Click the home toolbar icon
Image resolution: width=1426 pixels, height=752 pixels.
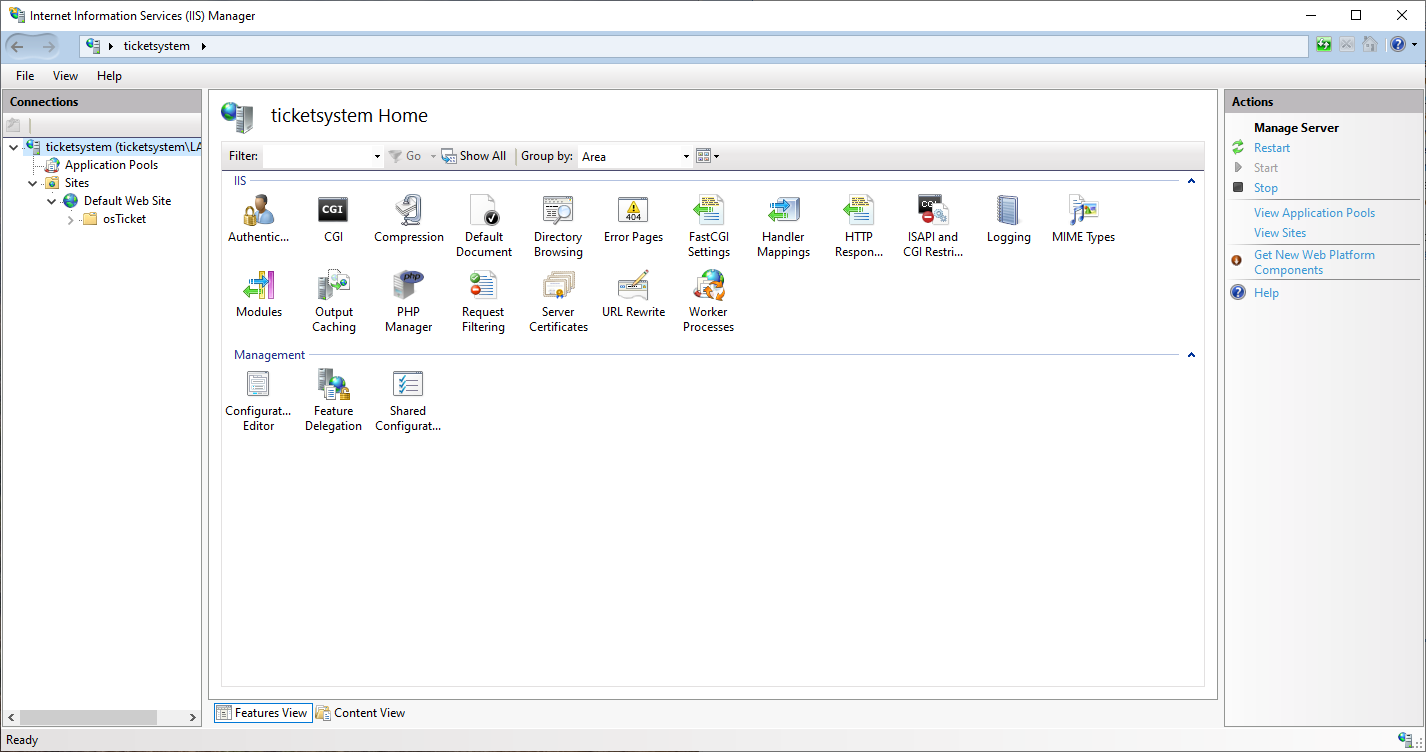click(1370, 45)
